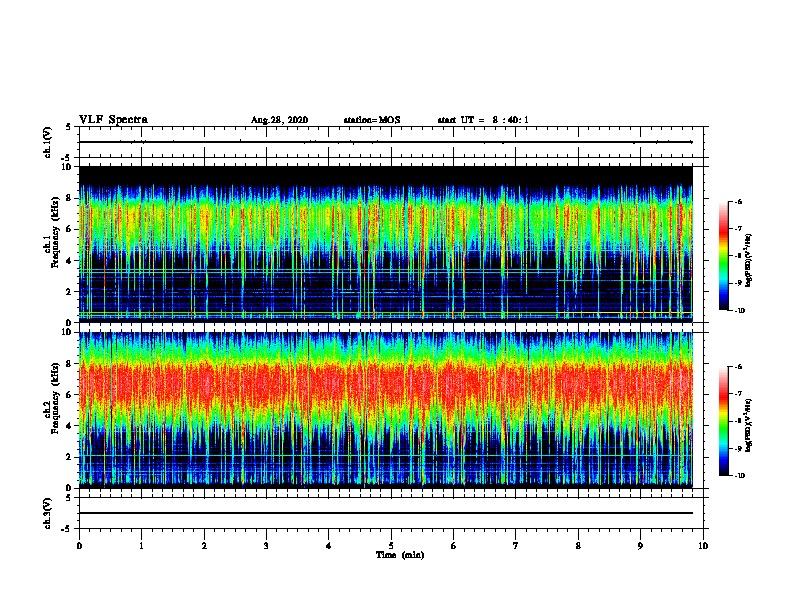Viewport: 792px width, 612px height.
Task: Click tick label "1" on the Time axis
Action: [141, 546]
